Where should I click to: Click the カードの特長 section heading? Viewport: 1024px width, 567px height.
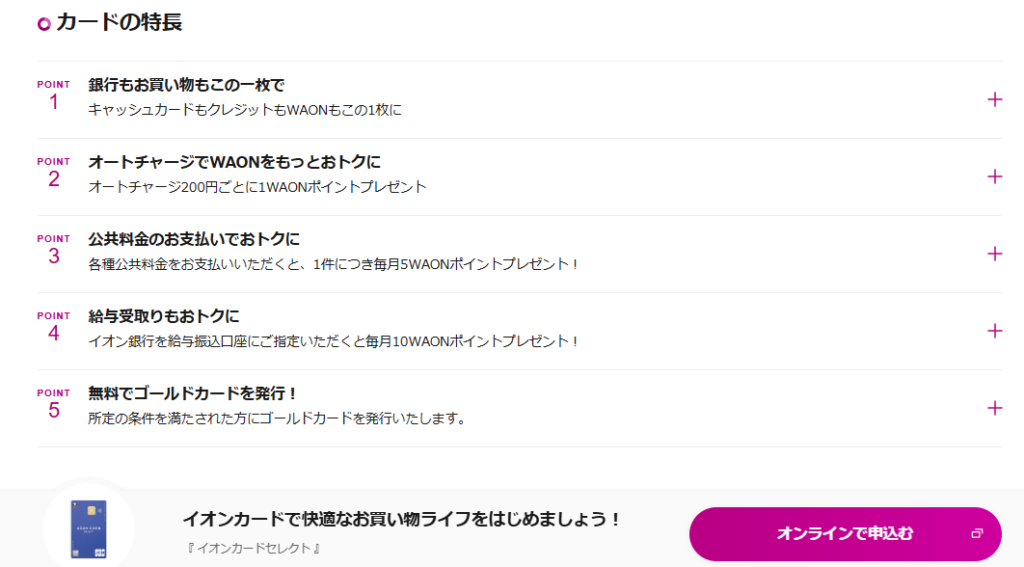coord(119,22)
